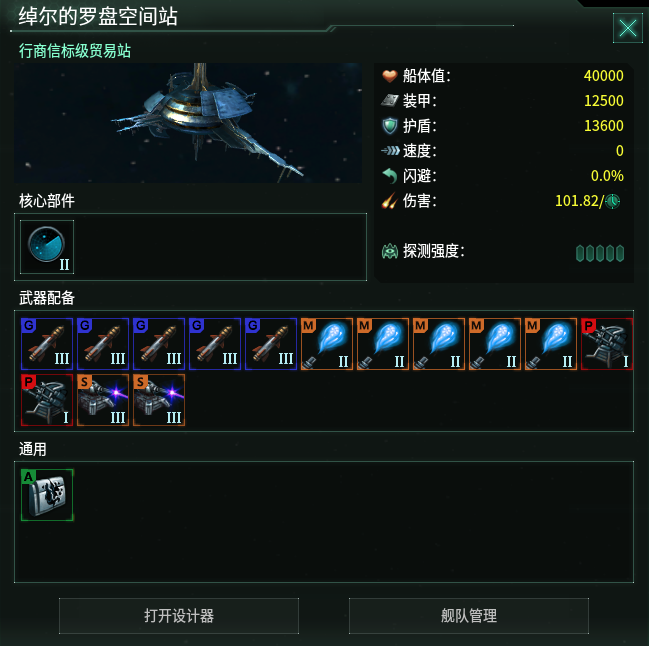The image size is (649, 646).
Task: Click the station ship preview image
Action: pyautogui.click(x=188, y=123)
